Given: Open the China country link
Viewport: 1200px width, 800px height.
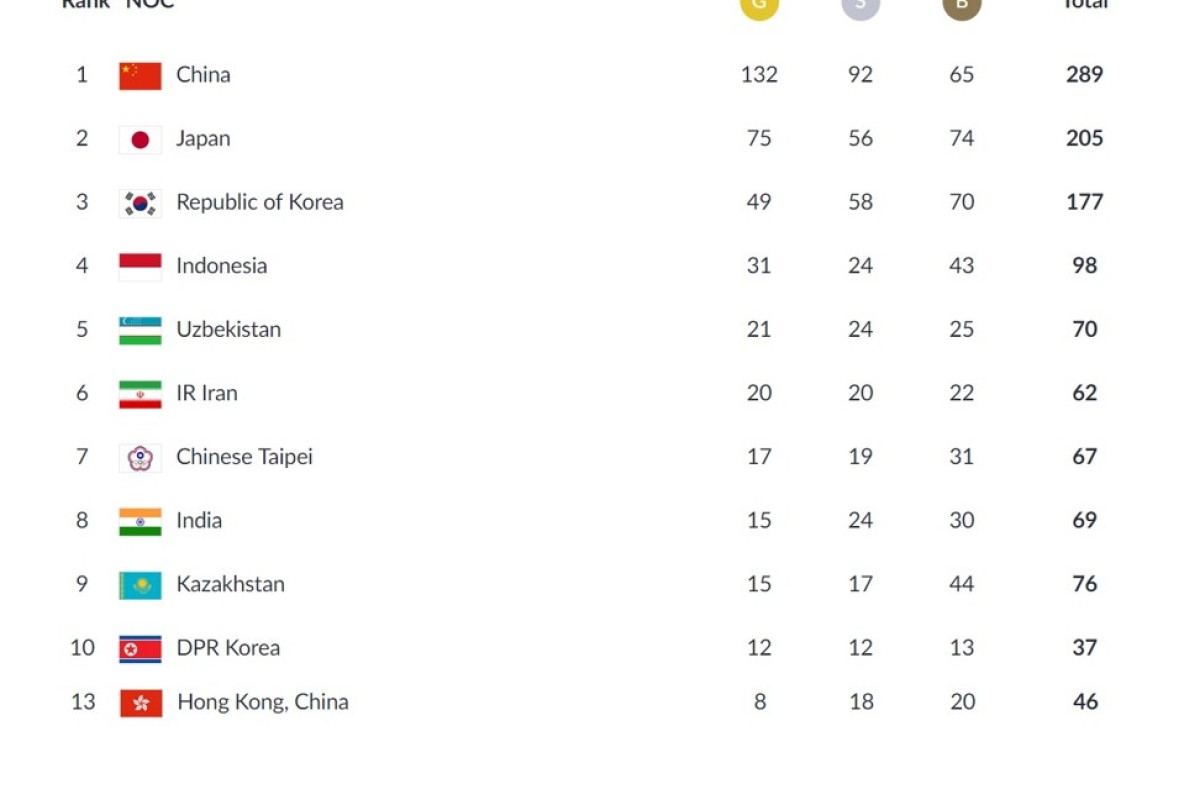Looking at the screenshot, I should 203,74.
